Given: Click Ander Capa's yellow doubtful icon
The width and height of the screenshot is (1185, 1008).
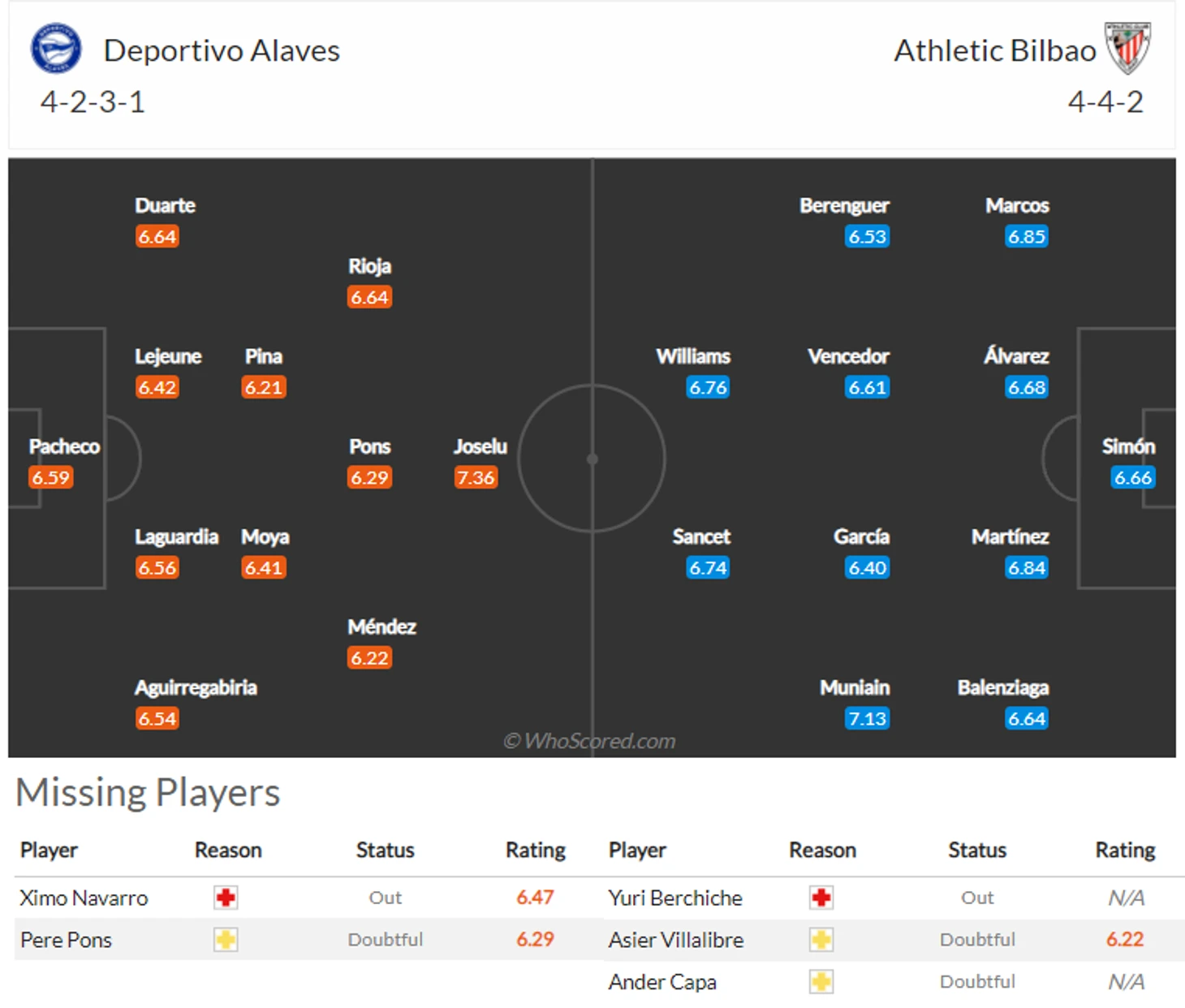Looking at the screenshot, I should click(x=821, y=982).
